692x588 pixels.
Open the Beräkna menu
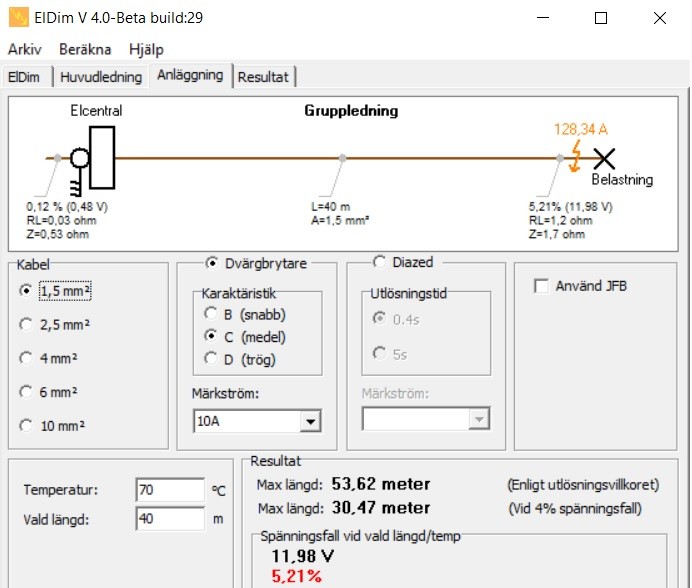point(85,49)
